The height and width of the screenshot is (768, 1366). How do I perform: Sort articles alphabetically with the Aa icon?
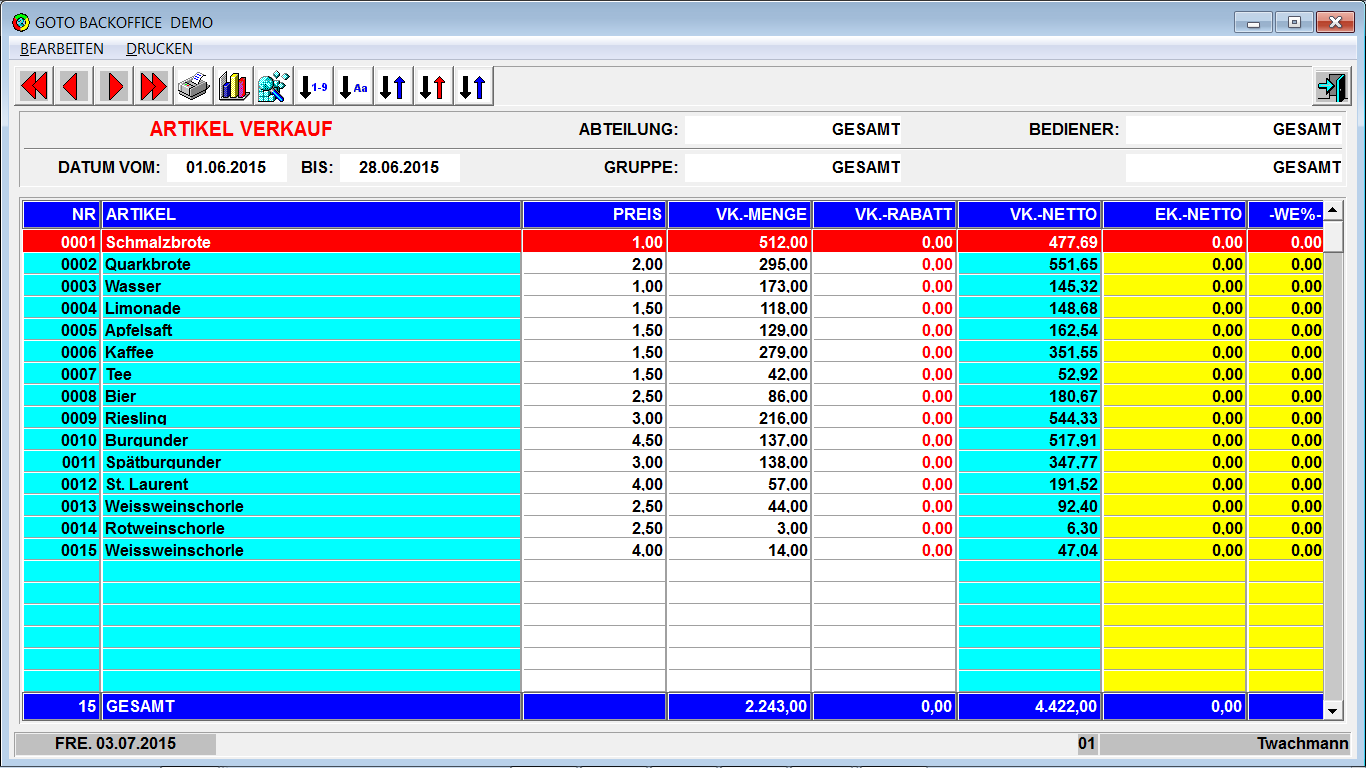coord(352,87)
